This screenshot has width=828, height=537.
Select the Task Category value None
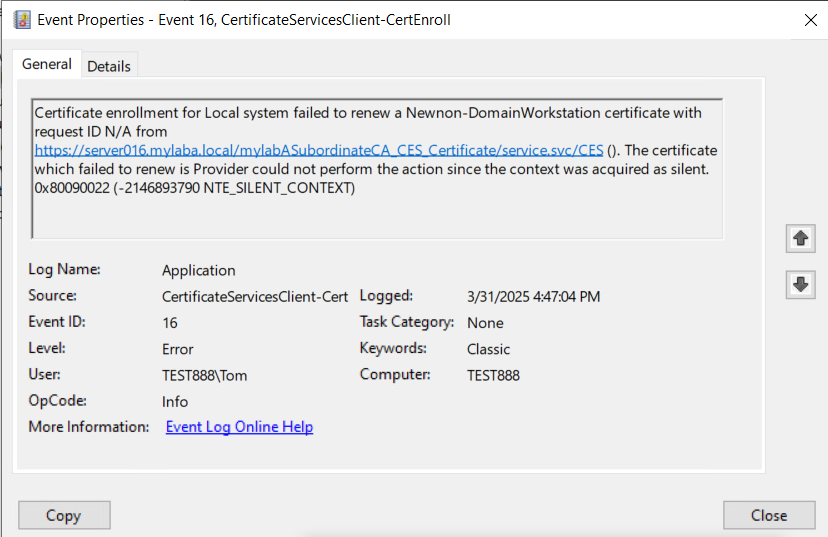[x=485, y=323]
